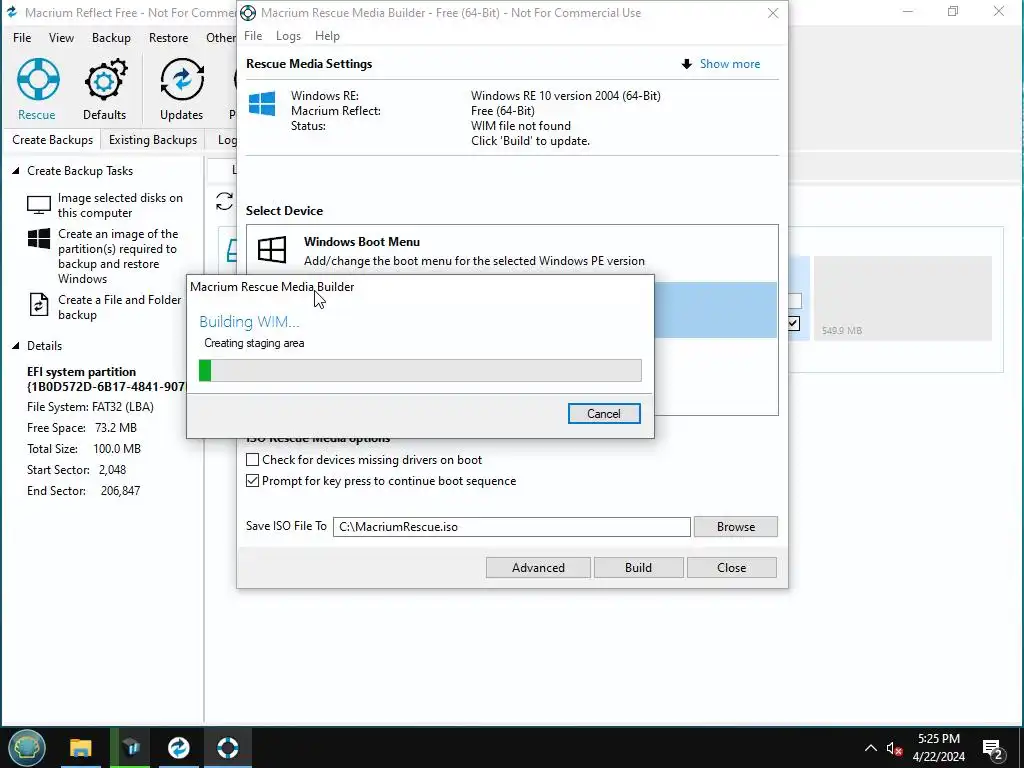Switch to the Existing Backups tab

point(153,140)
